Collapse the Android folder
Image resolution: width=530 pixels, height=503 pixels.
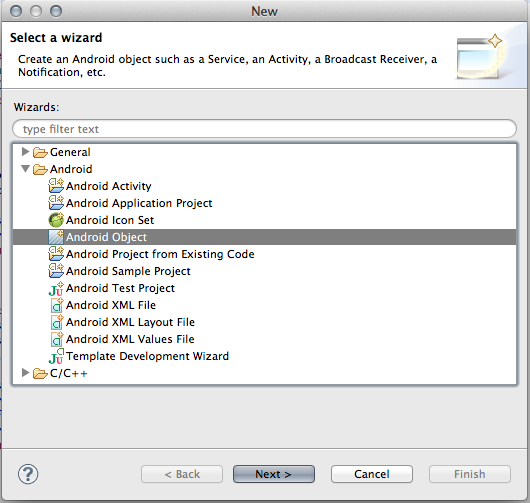(25, 168)
